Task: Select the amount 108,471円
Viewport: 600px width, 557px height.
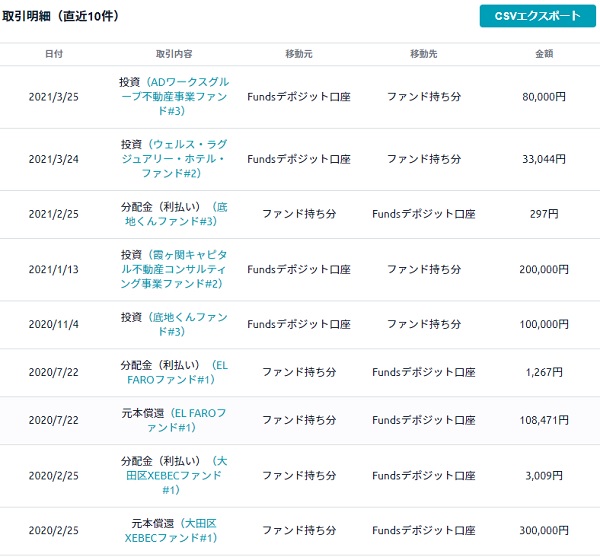Action: pyautogui.click(x=544, y=420)
